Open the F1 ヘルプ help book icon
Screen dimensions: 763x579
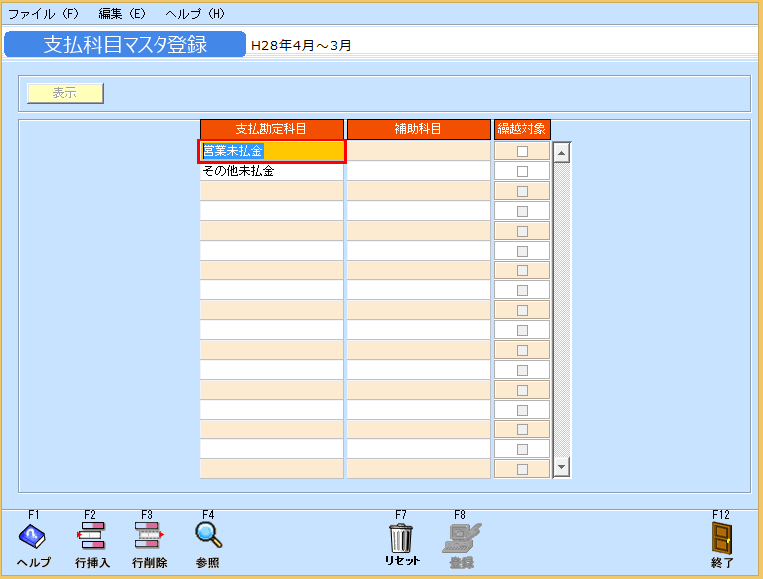32,536
